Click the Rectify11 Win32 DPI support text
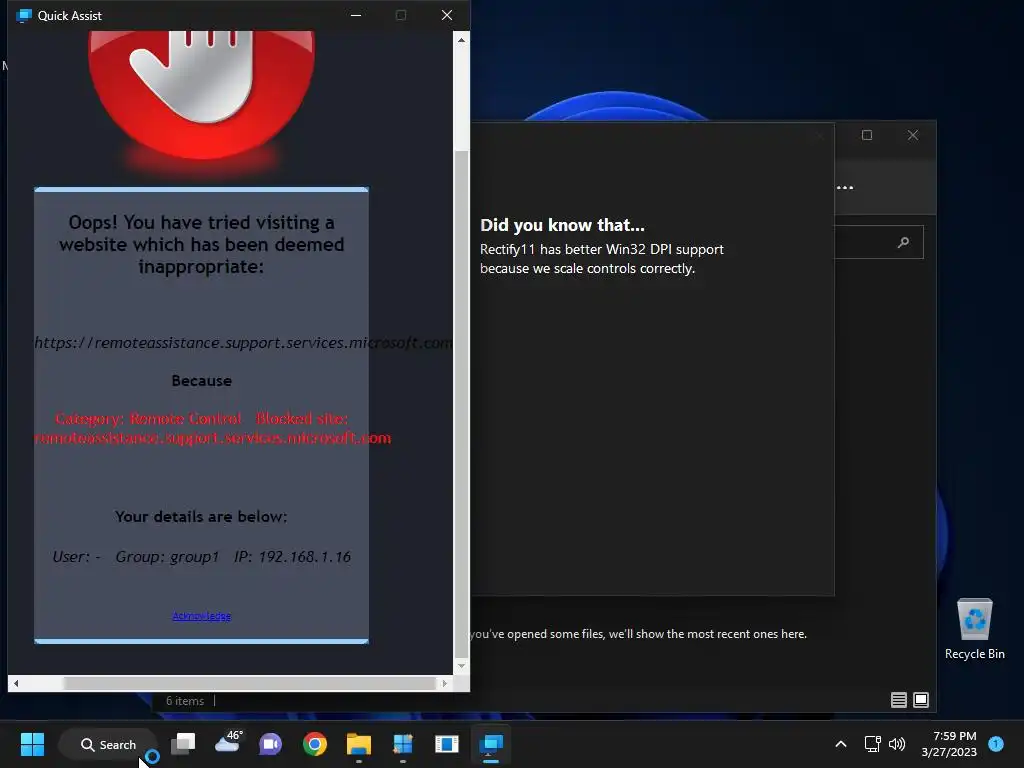The width and height of the screenshot is (1024, 768). coord(601,259)
